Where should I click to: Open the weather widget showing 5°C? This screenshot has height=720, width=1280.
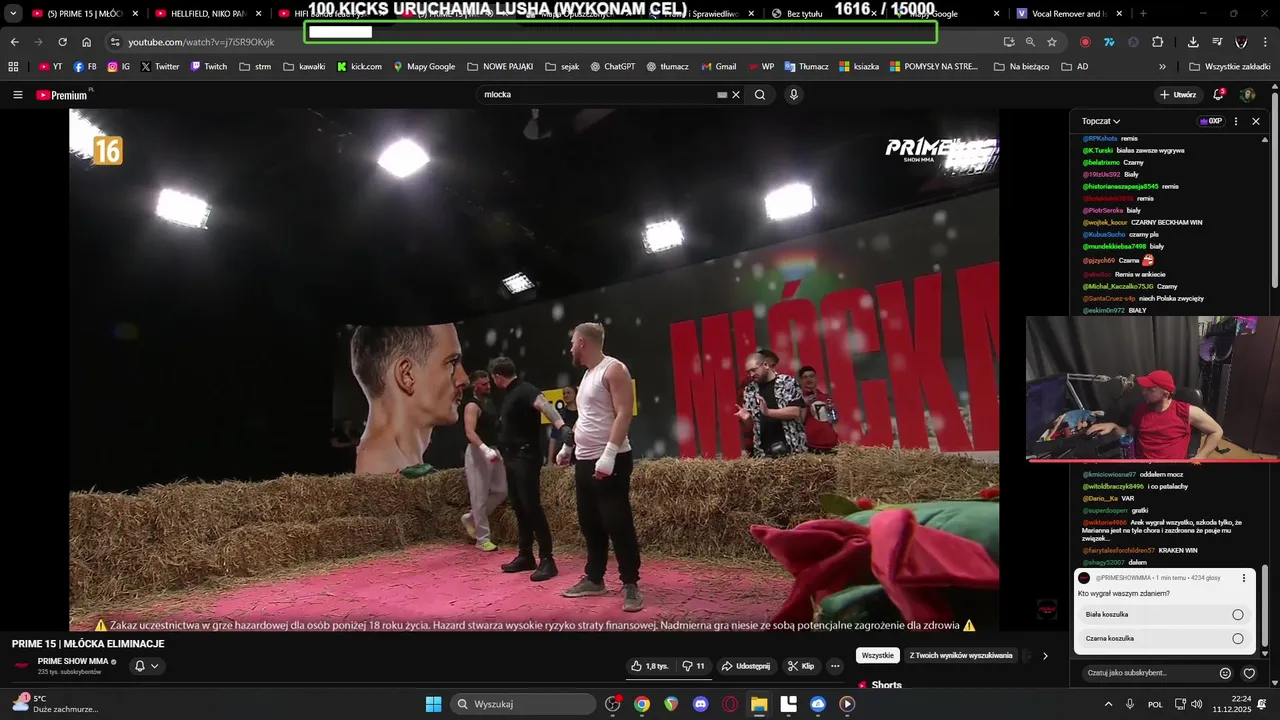pos(56,704)
